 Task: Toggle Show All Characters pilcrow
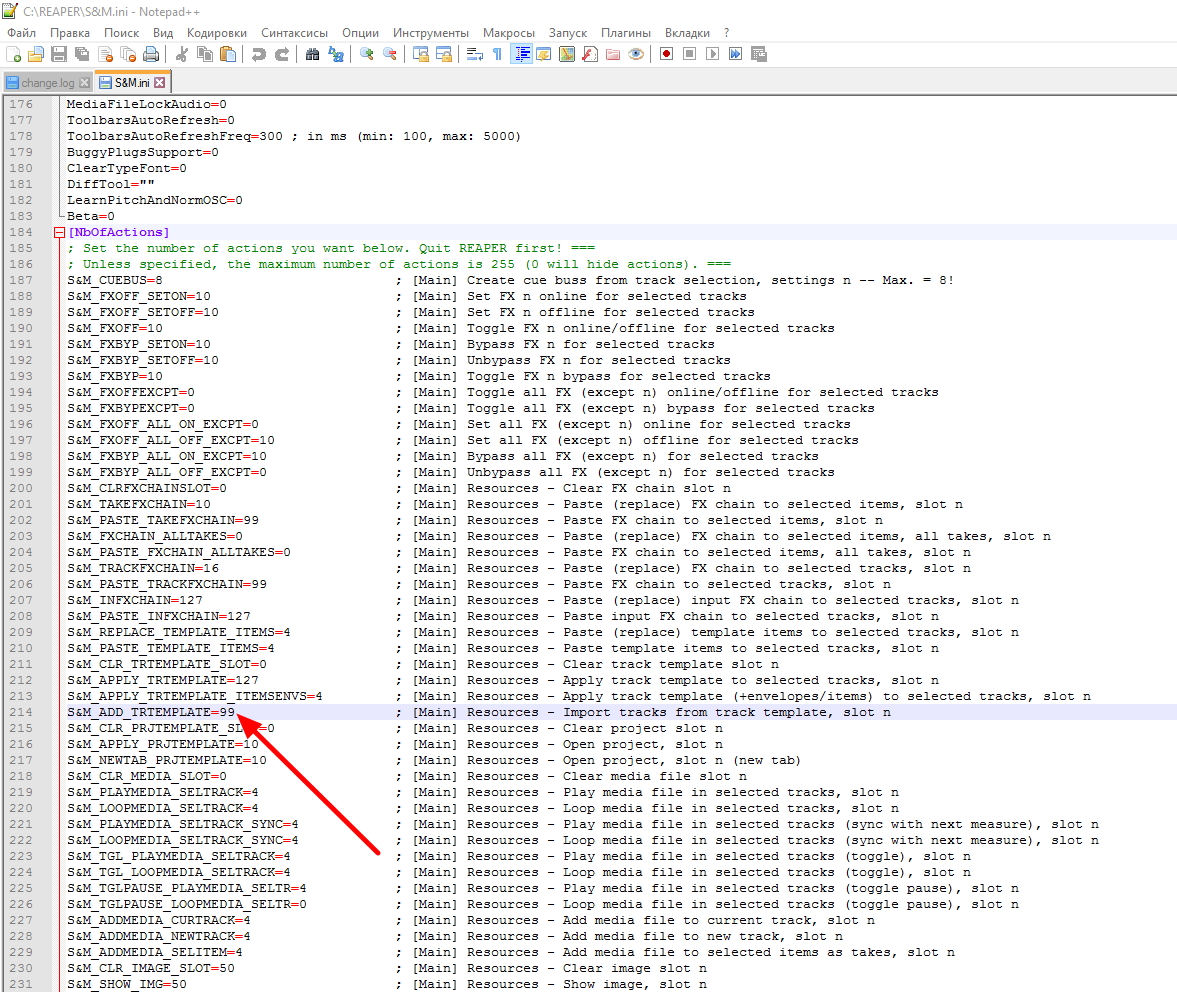497,54
